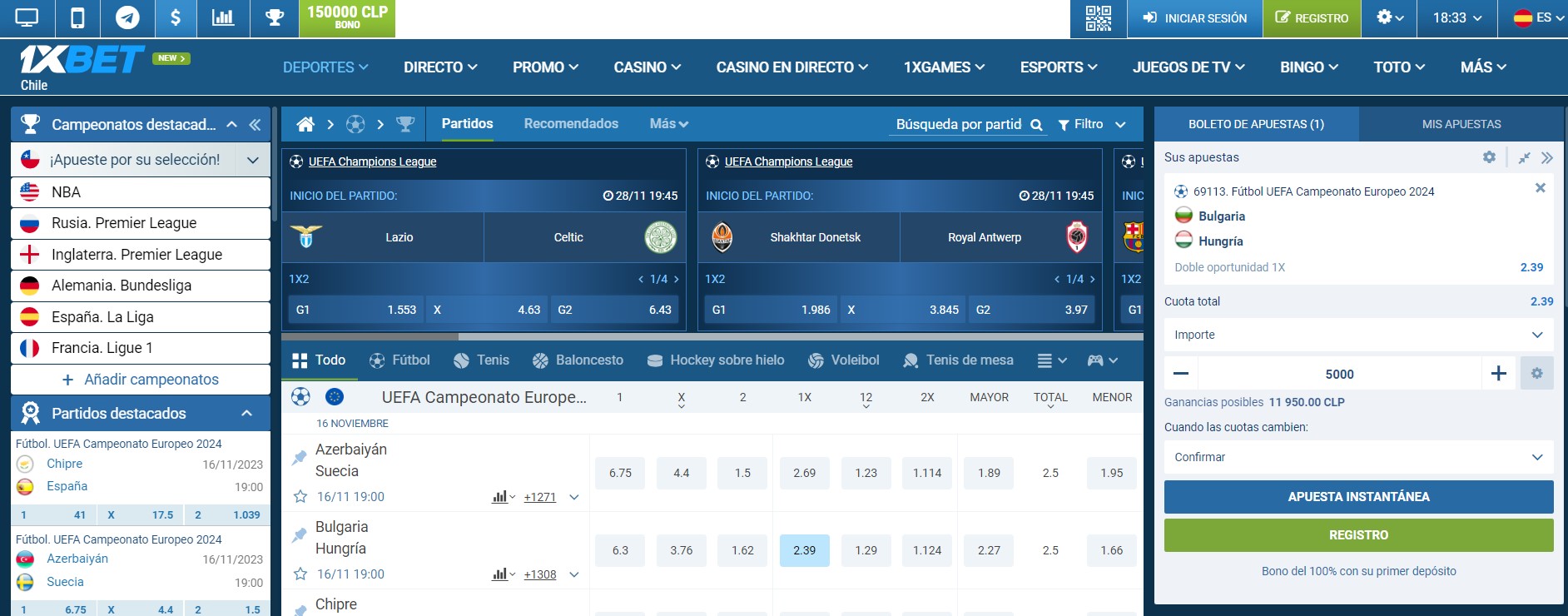Open statistics for Azerbaiyán-Suecia match
1568x616 pixels.
click(504, 497)
